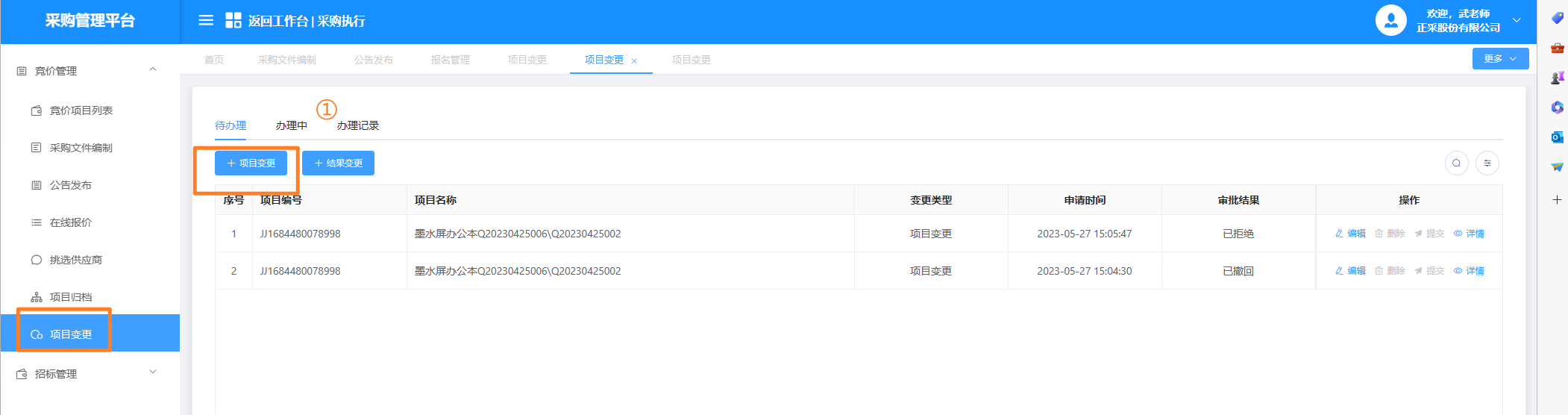Click the plus icon in browser sidebar
This screenshot has width=1568, height=415.
(1557, 199)
